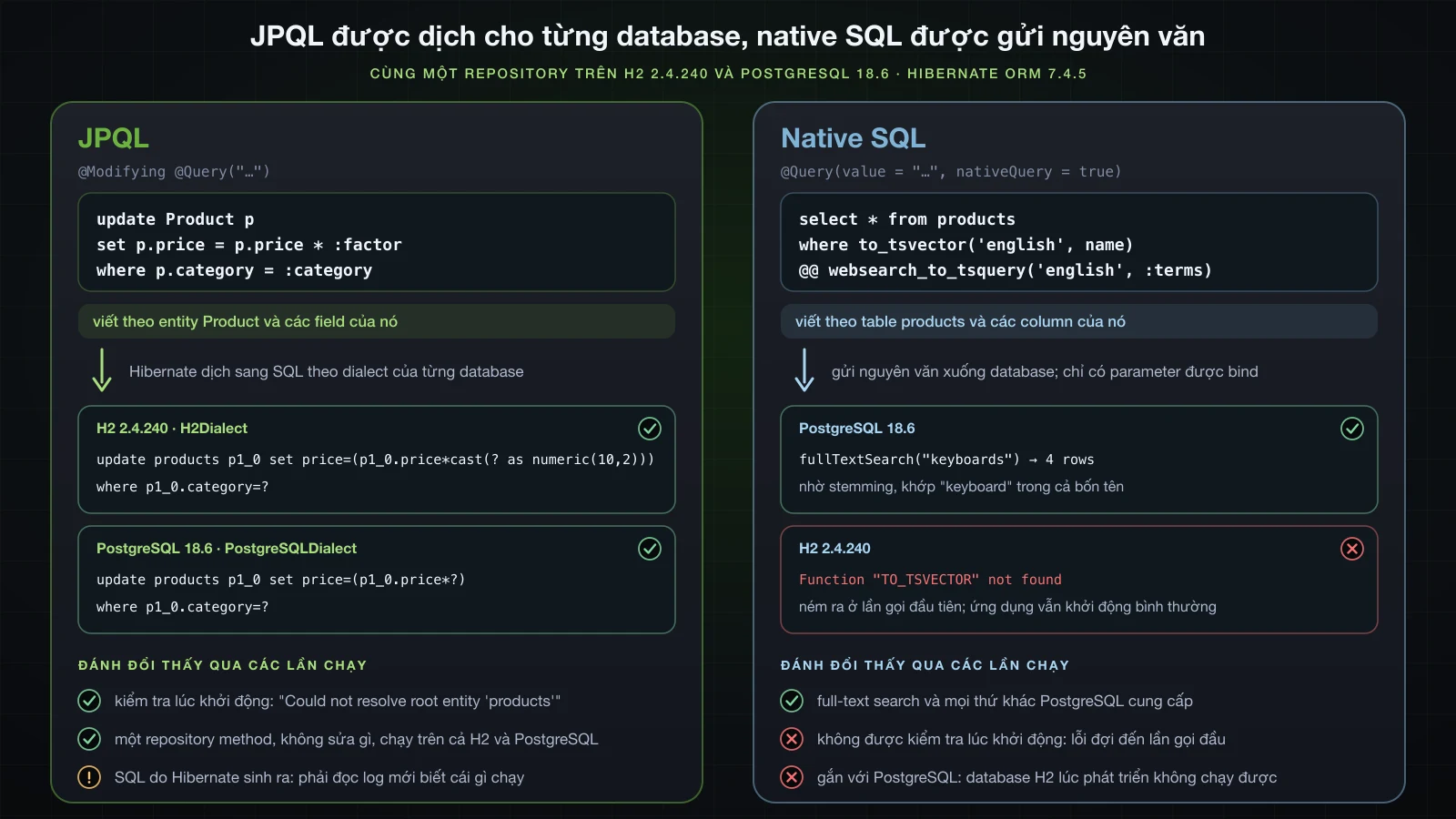Click the JPQL panel's 'ĐÁNH ĐỔI THẤY QUA CÁC LẦN CHẠY' heading
The width and height of the screenshot is (1456, 819).
point(223,665)
